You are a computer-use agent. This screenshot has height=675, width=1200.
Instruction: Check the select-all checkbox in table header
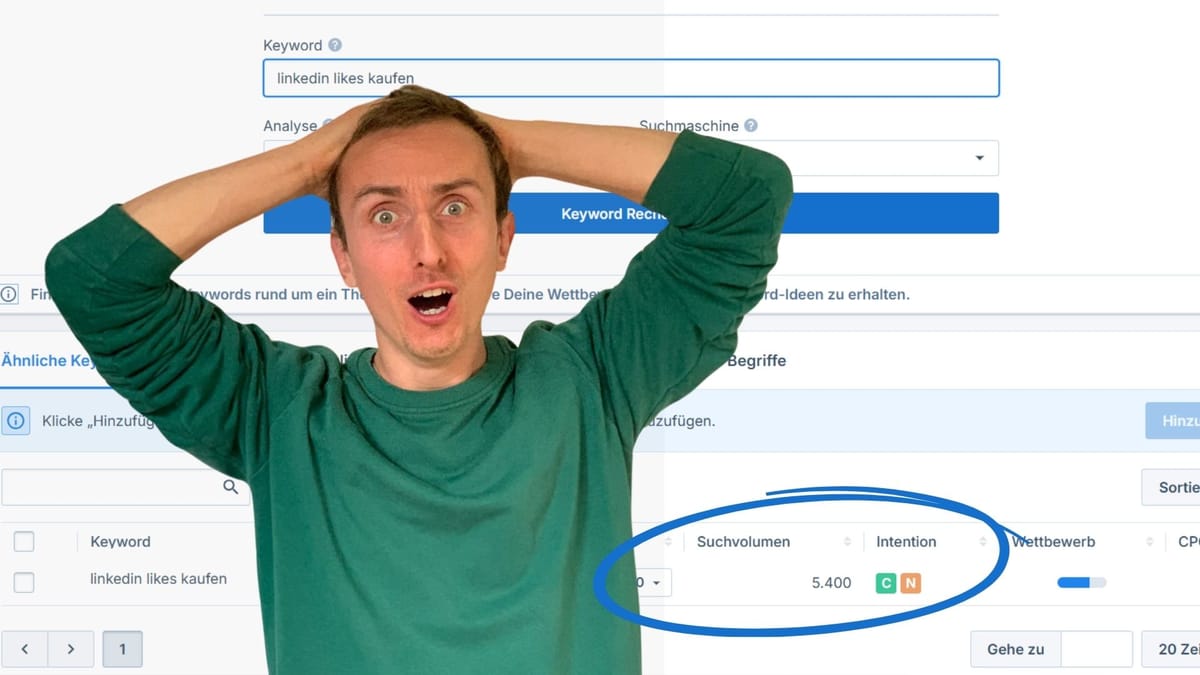point(24,542)
